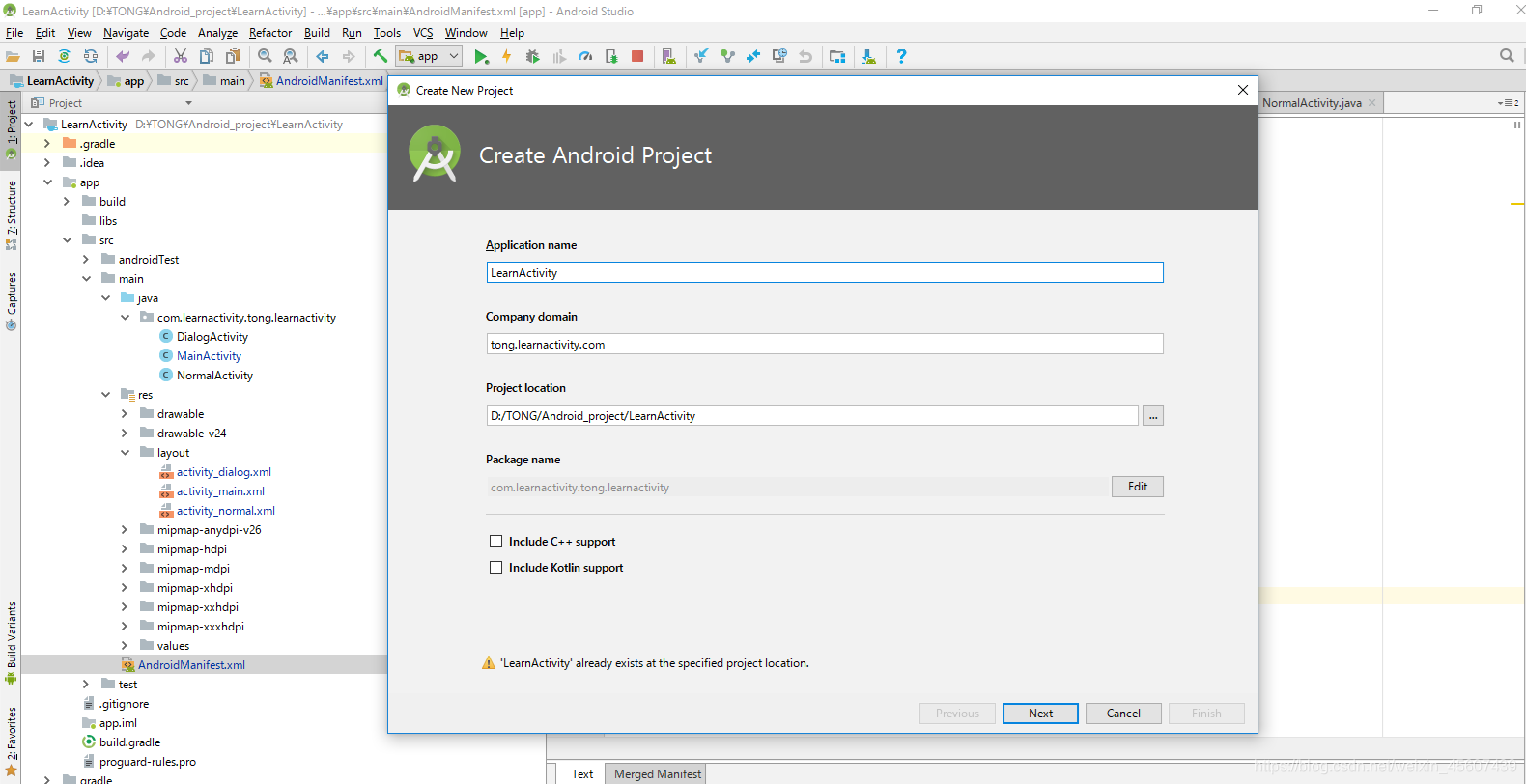Switch to the Text editor tab

pyautogui.click(x=581, y=774)
